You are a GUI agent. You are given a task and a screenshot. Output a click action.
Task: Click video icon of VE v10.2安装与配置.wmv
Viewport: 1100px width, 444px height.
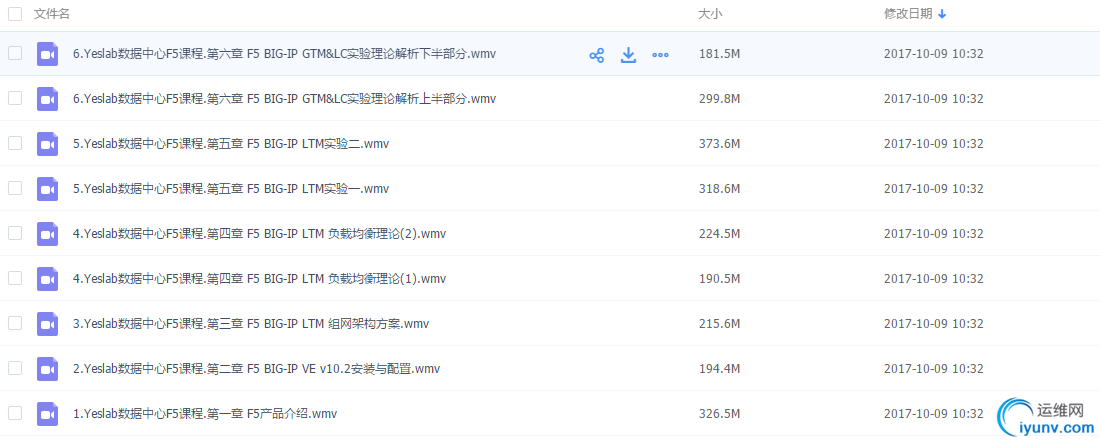47,368
